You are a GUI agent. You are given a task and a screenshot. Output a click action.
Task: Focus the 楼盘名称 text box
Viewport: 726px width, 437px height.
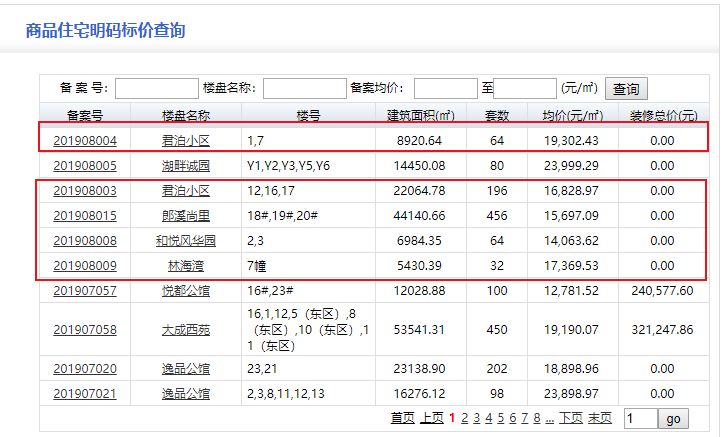[304, 88]
